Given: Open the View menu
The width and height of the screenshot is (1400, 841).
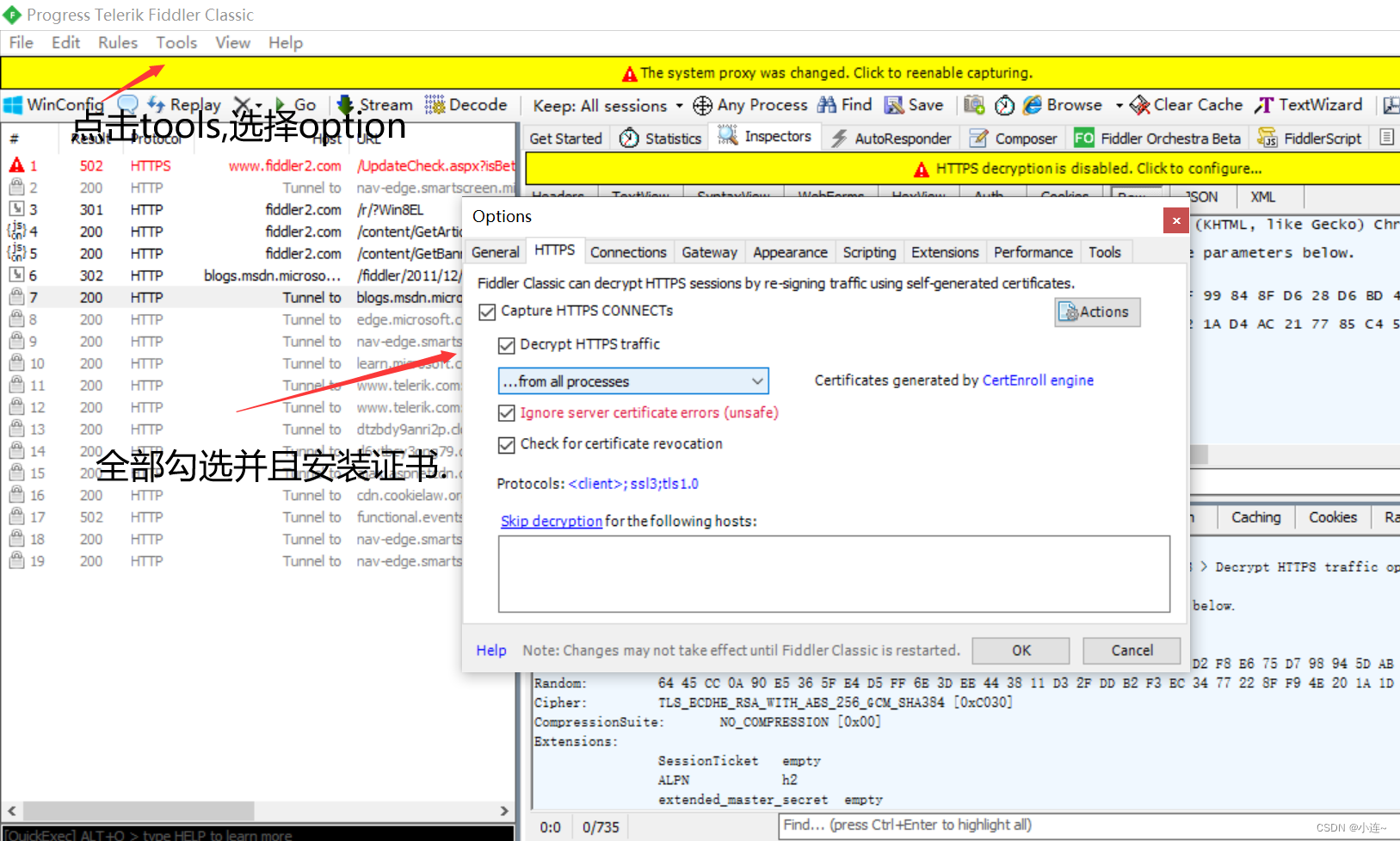Looking at the screenshot, I should [232, 42].
